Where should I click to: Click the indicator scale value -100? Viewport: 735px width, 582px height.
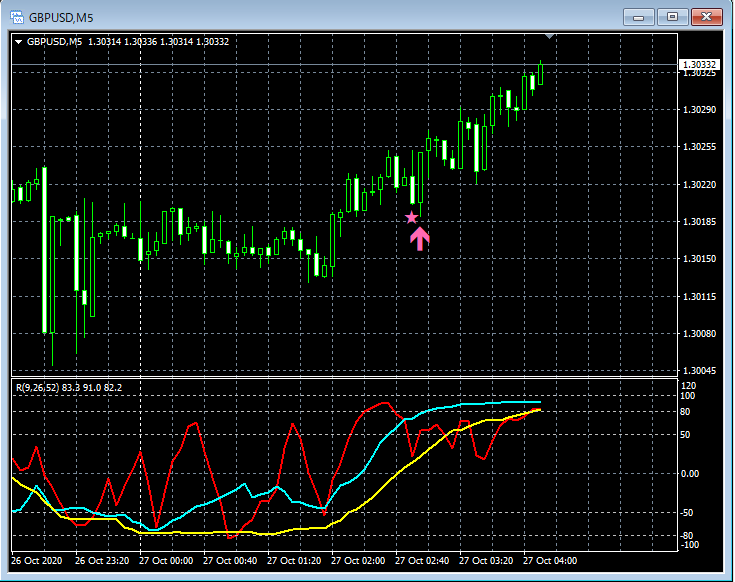pos(689,545)
